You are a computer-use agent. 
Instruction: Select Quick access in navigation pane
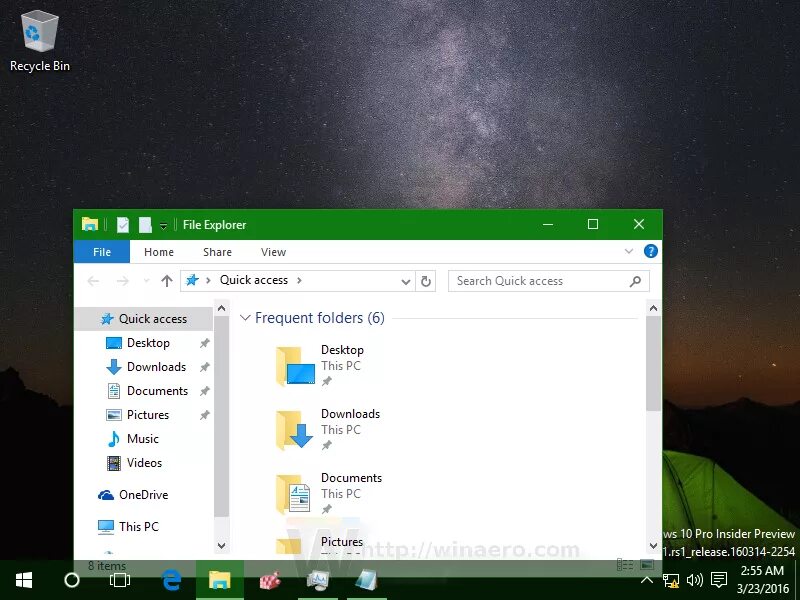(144, 319)
